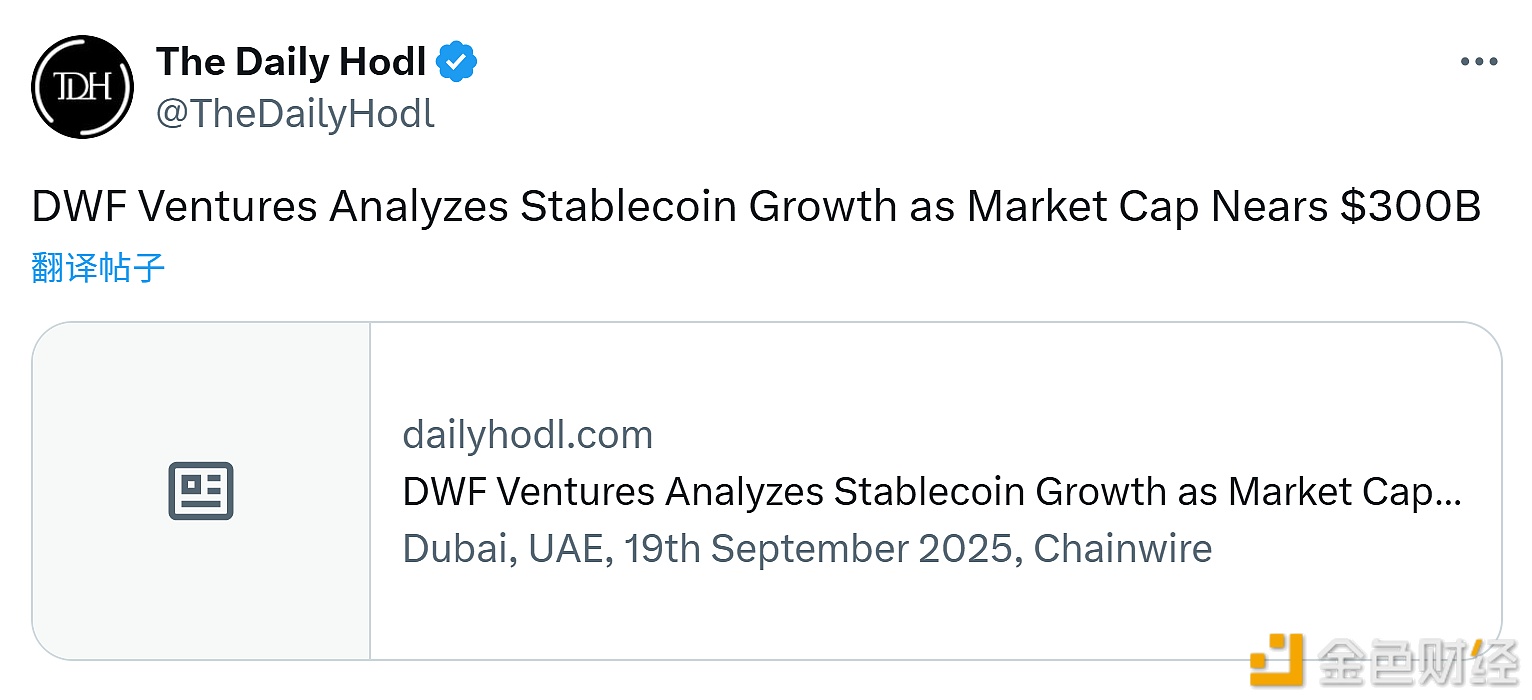Open The Daily Hodl display name

(291, 62)
